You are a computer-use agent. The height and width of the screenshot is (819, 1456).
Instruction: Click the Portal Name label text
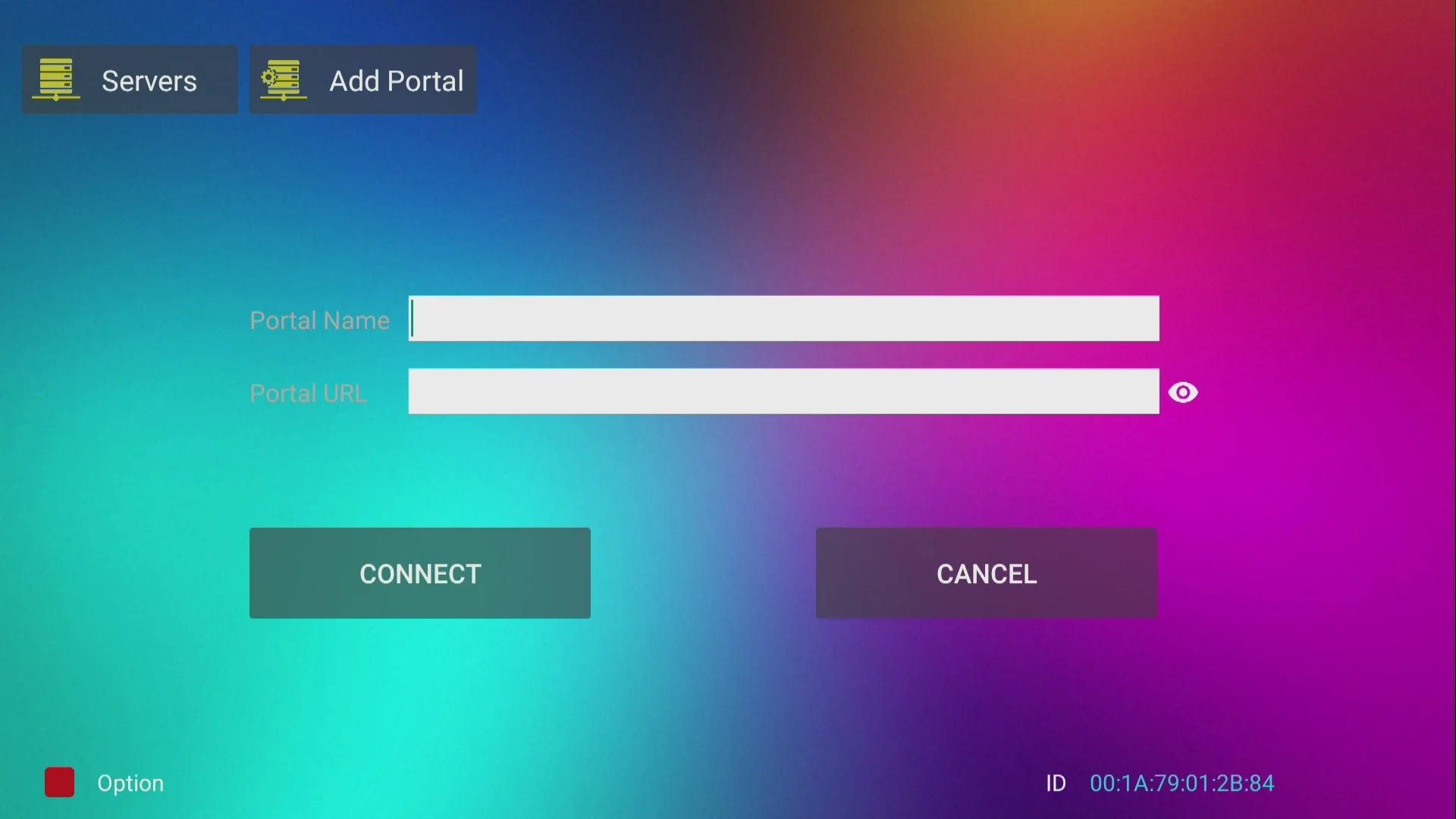point(319,320)
